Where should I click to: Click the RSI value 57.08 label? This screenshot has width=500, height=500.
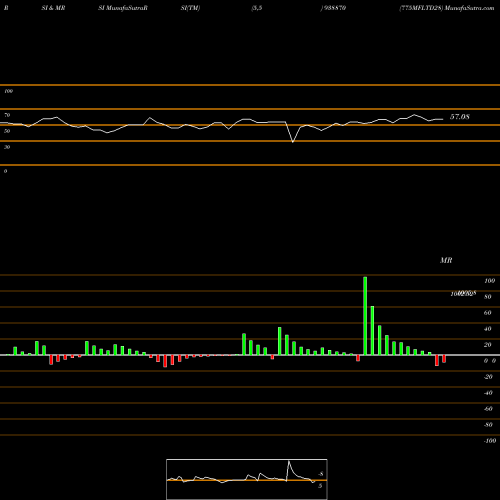click(460, 117)
